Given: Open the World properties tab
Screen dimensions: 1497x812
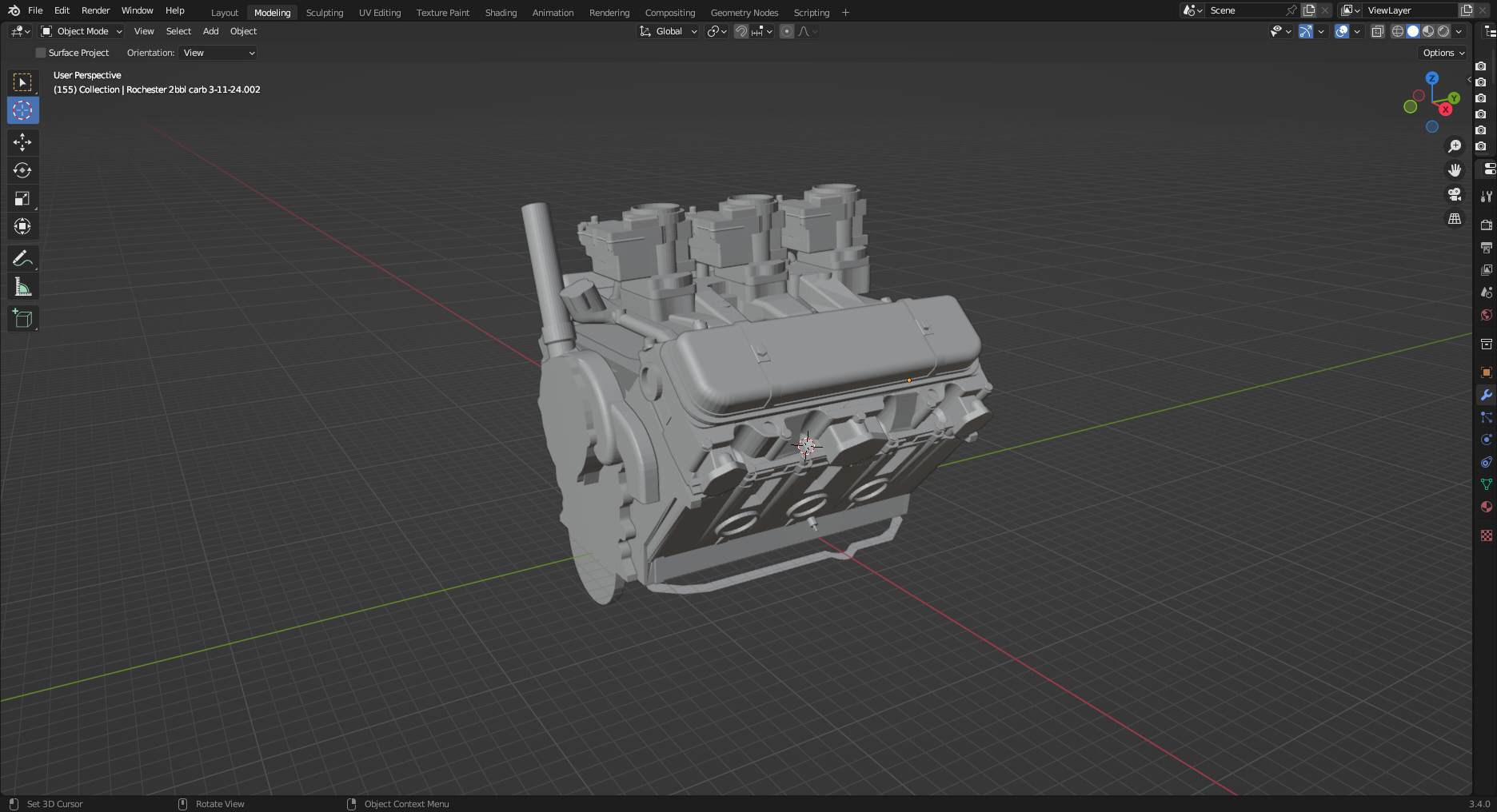Looking at the screenshot, I should coord(1487,315).
